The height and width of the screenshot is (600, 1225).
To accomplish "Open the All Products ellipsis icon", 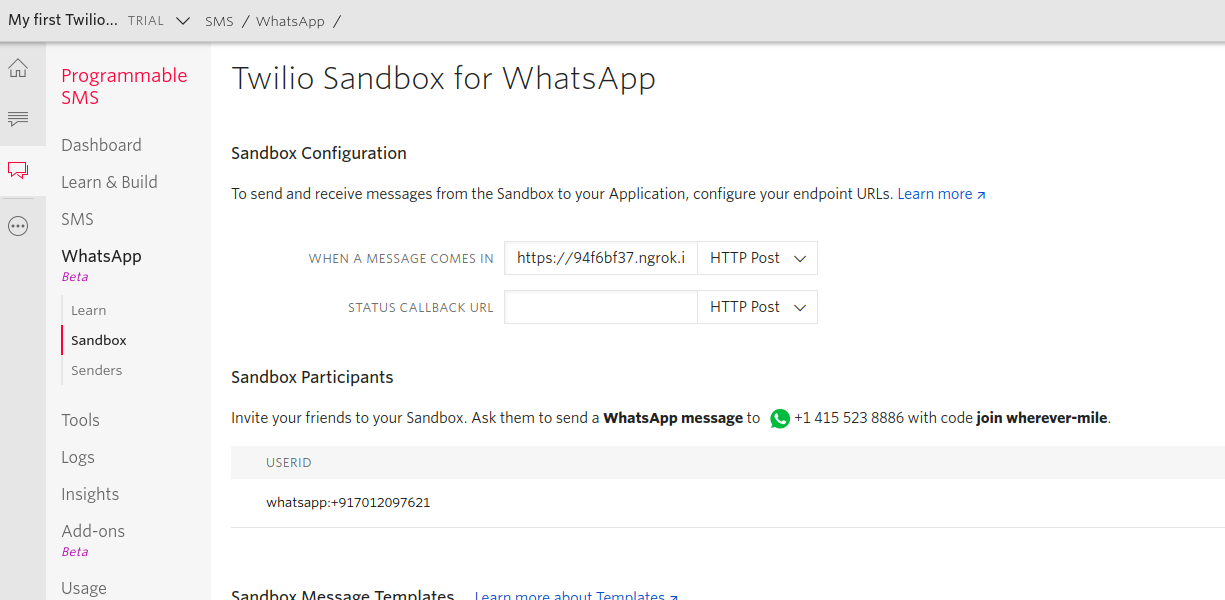I will (x=18, y=226).
